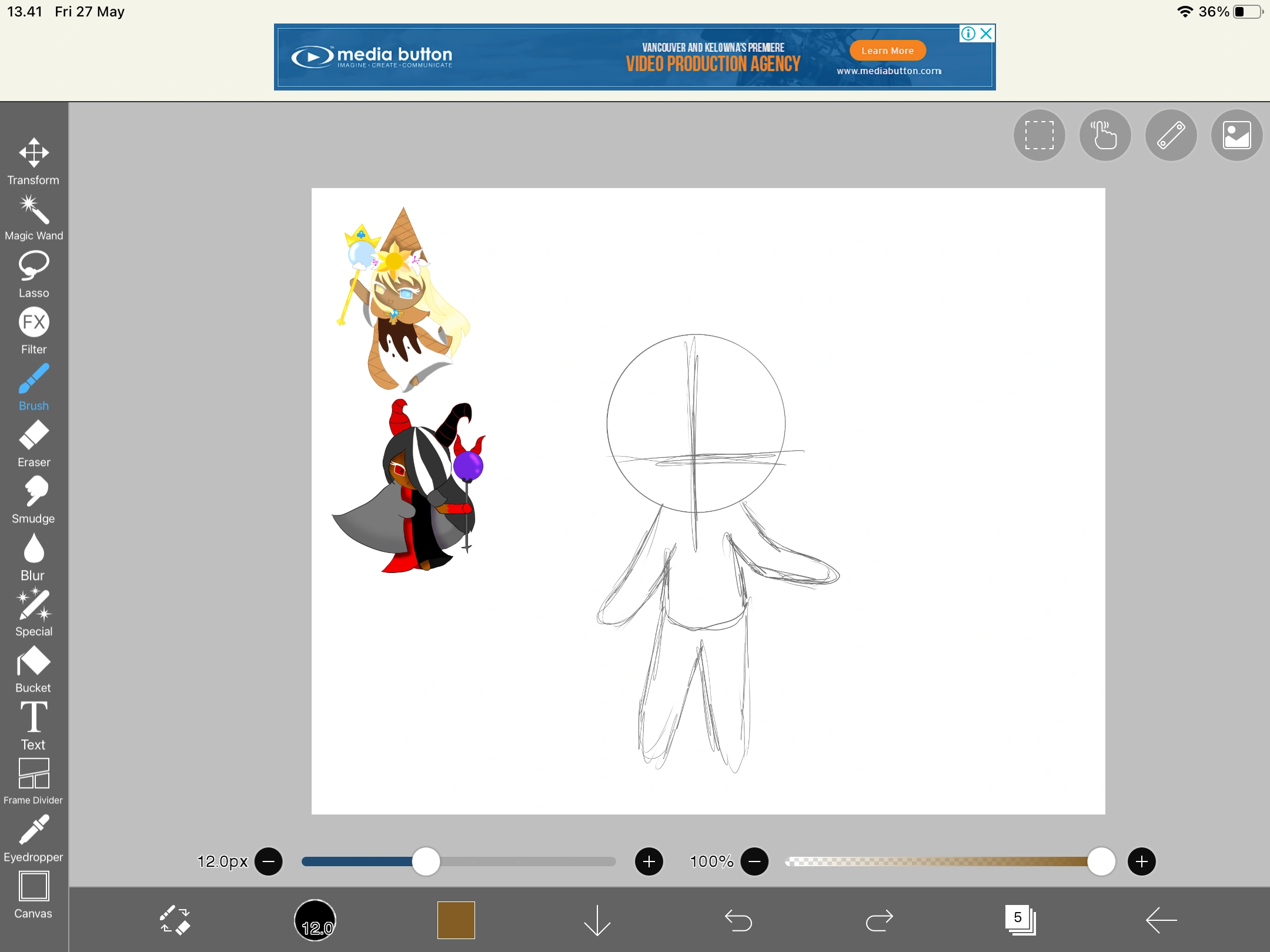Open the Layers panel showing 5 layers
The height and width of the screenshot is (952, 1270).
click(x=1021, y=920)
